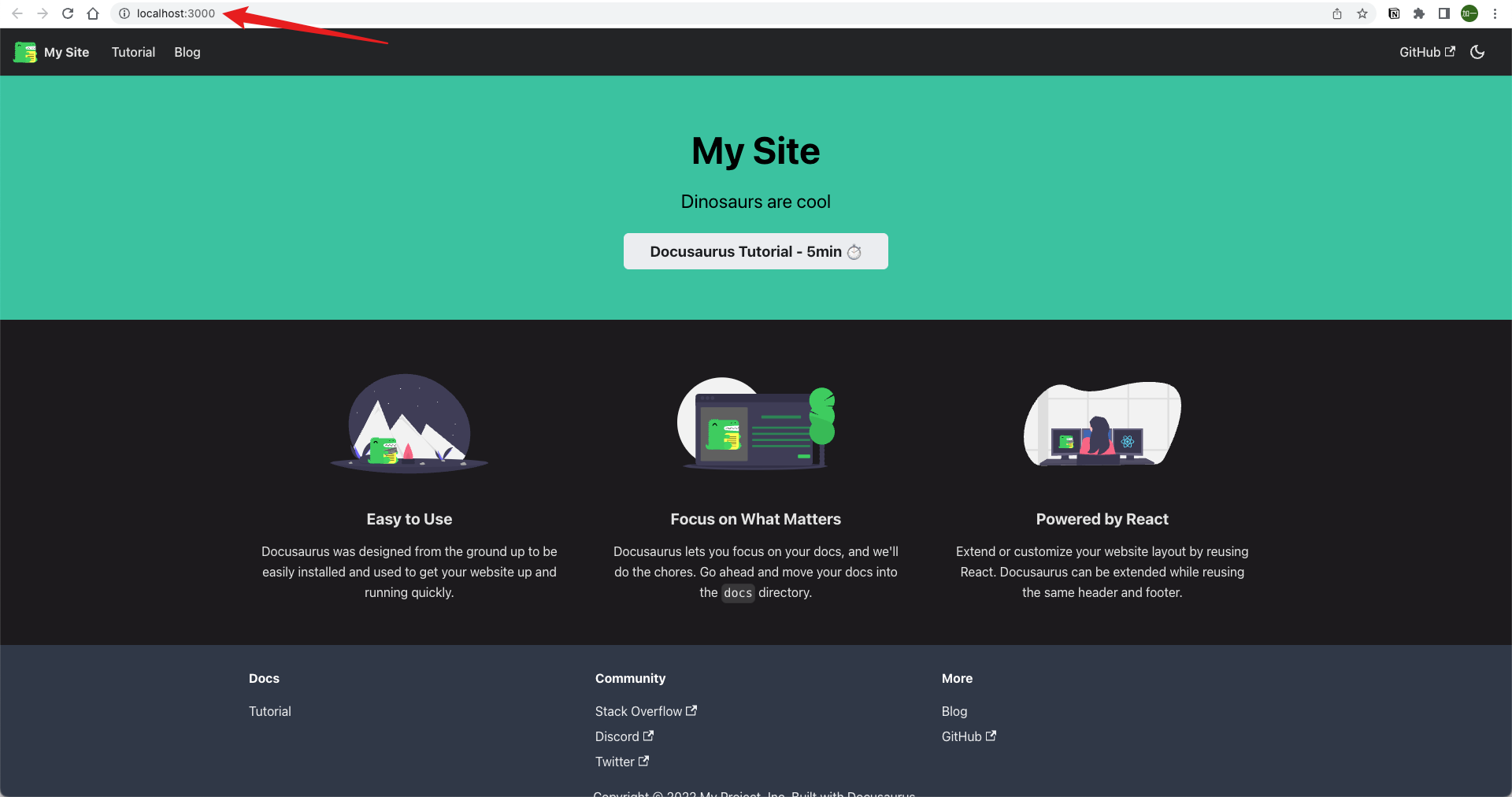The width and height of the screenshot is (1512, 797).
Task: Bookmark this page with star icon
Action: [1362, 13]
